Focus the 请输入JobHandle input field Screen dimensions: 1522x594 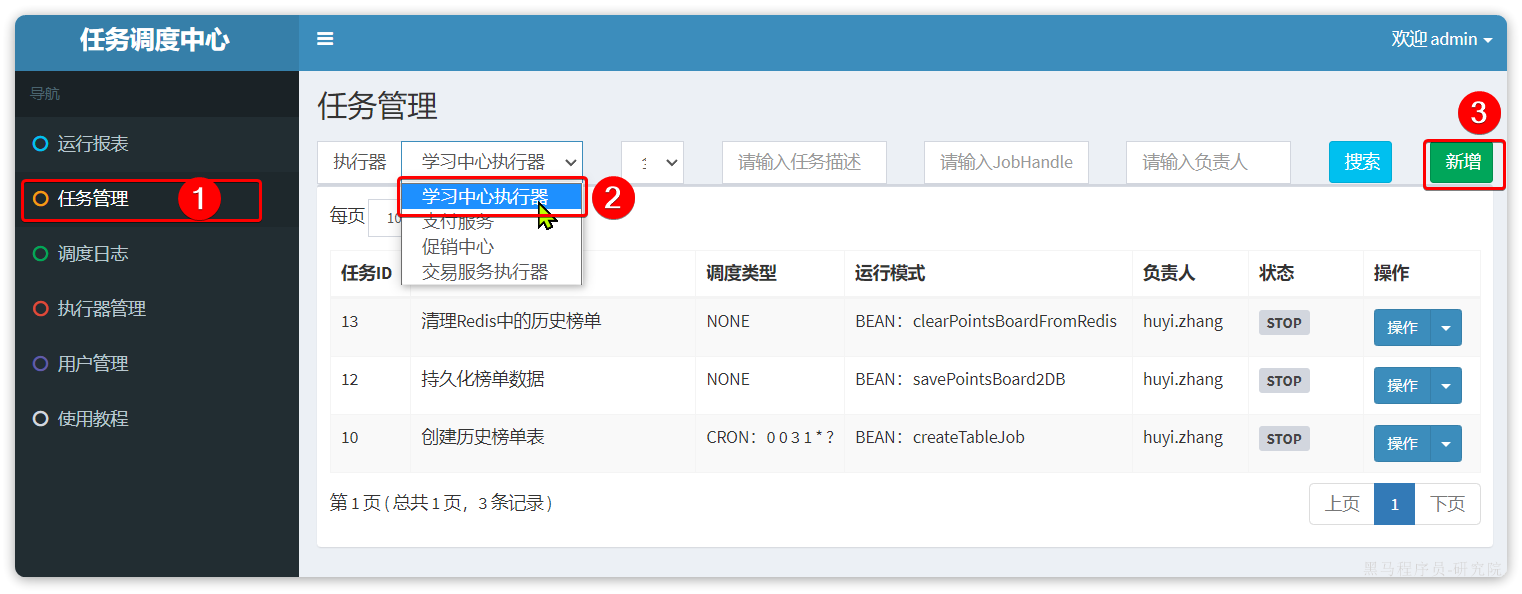(x=1006, y=162)
